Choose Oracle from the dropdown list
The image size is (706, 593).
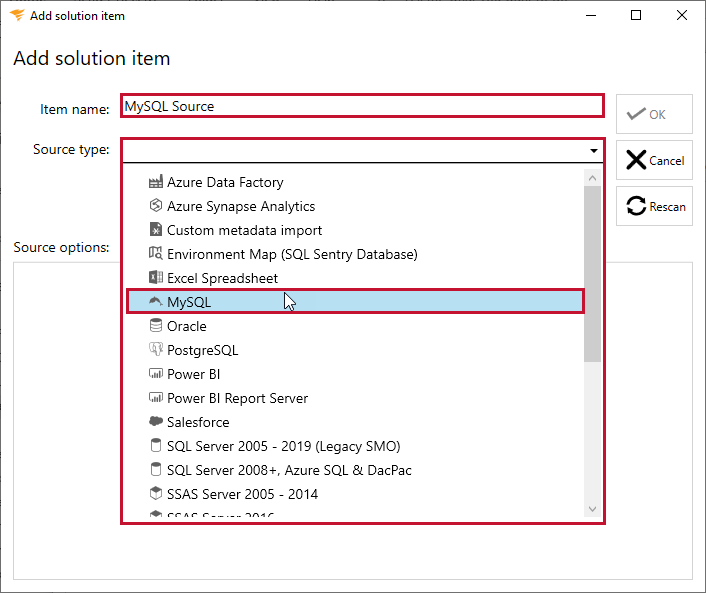click(356, 326)
